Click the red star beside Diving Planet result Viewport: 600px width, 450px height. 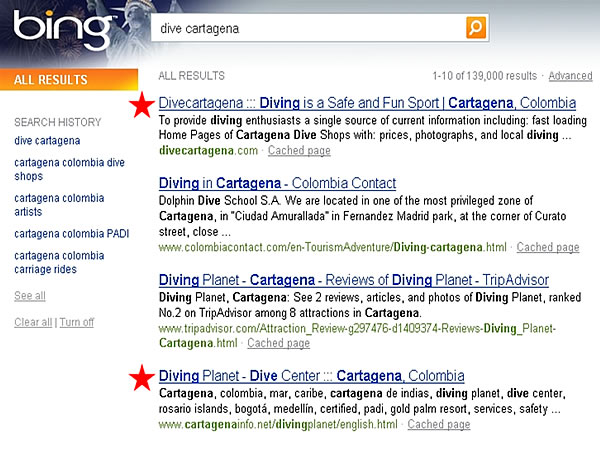pyautogui.click(x=143, y=377)
